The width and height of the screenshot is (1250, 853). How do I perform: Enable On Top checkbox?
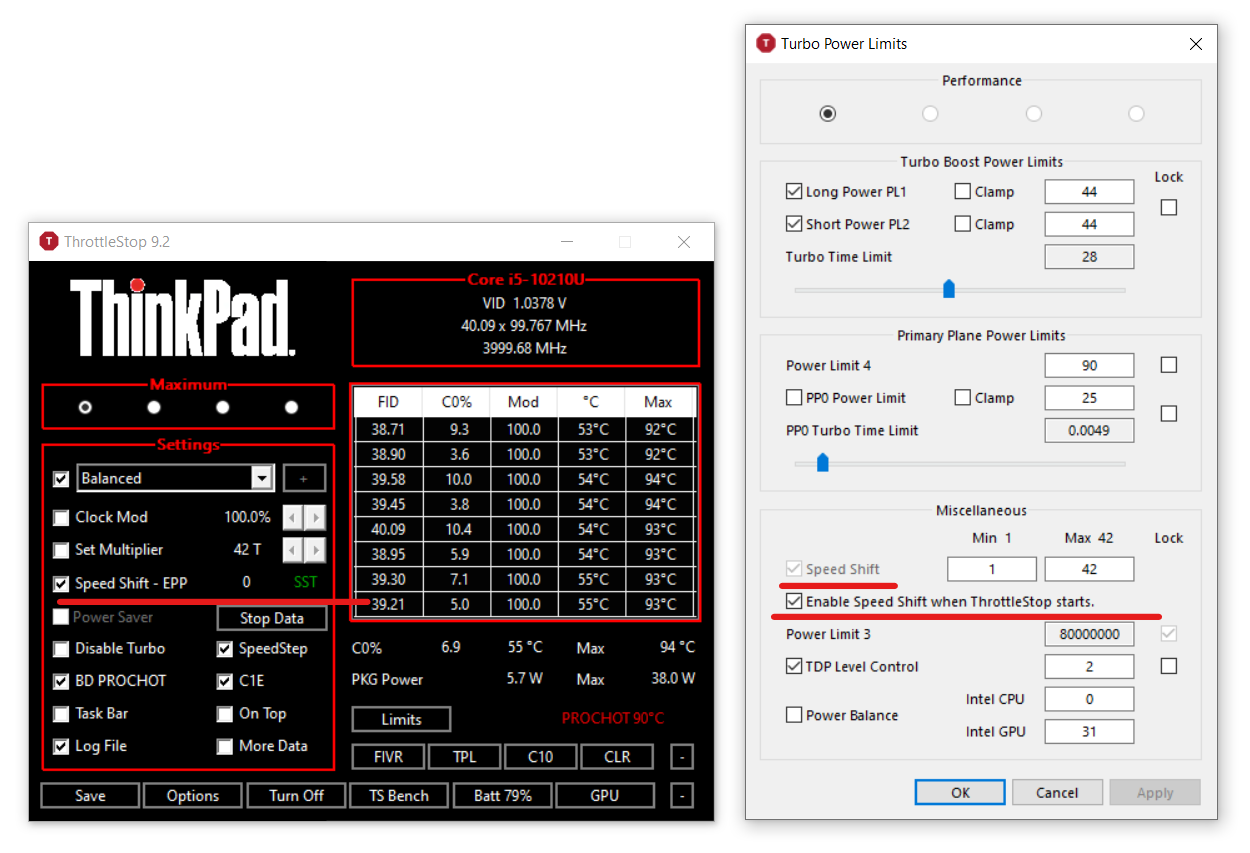coord(225,713)
